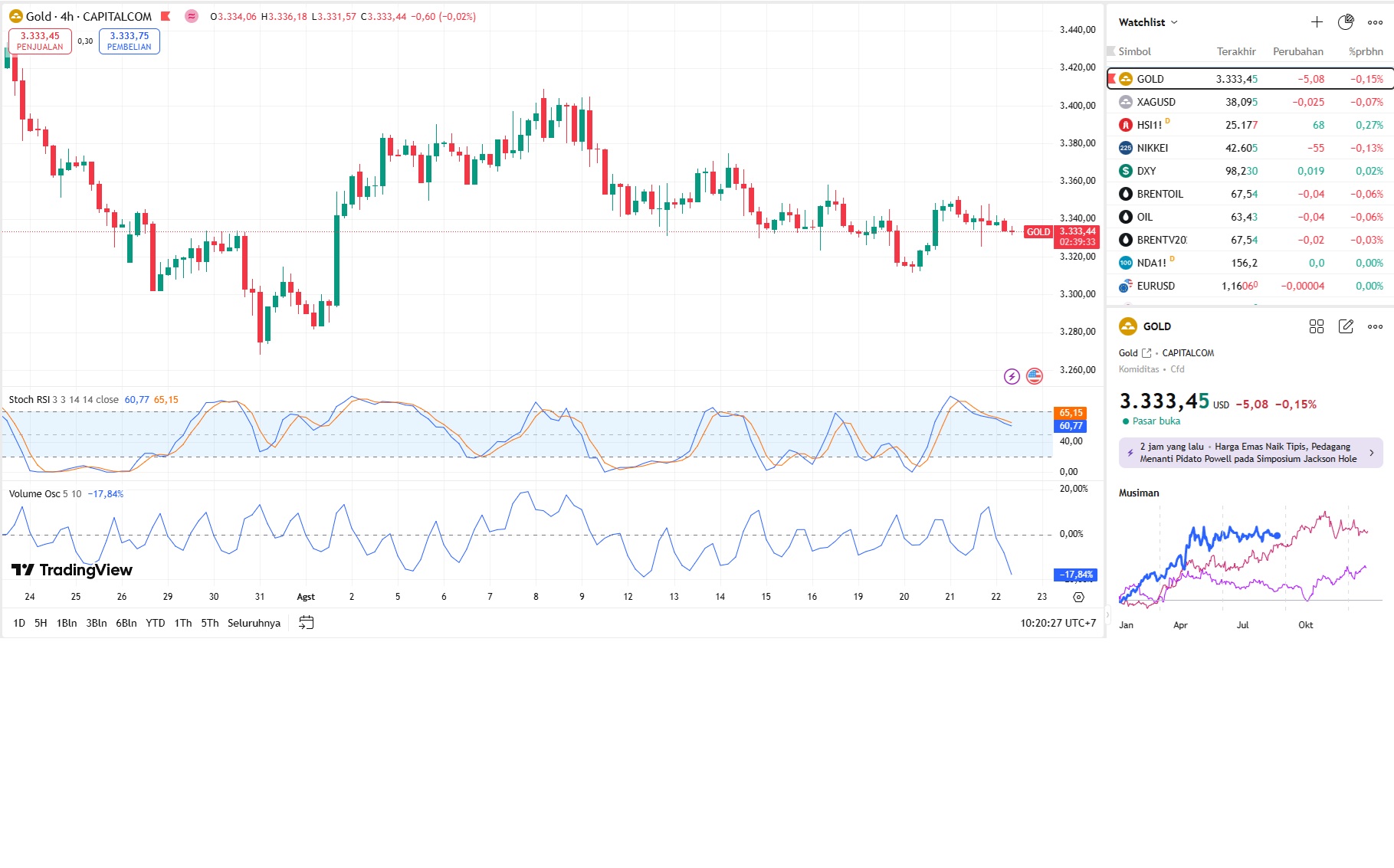Add a symbol with the watchlist plus icon
Image resolution: width=1394 pixels, height=868 pixels.
[1317, 22]
